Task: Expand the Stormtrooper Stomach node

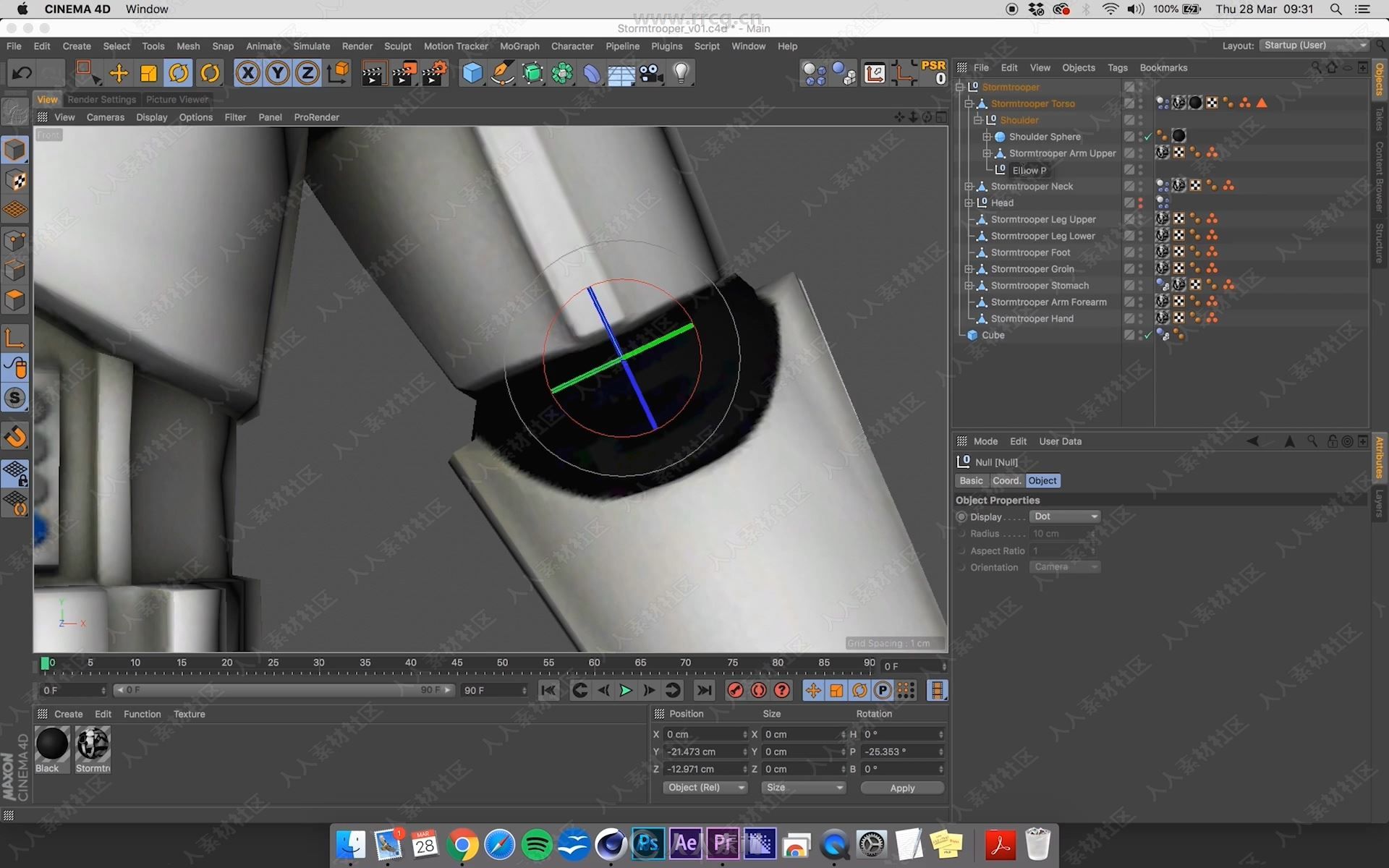Action: point(969,286)
